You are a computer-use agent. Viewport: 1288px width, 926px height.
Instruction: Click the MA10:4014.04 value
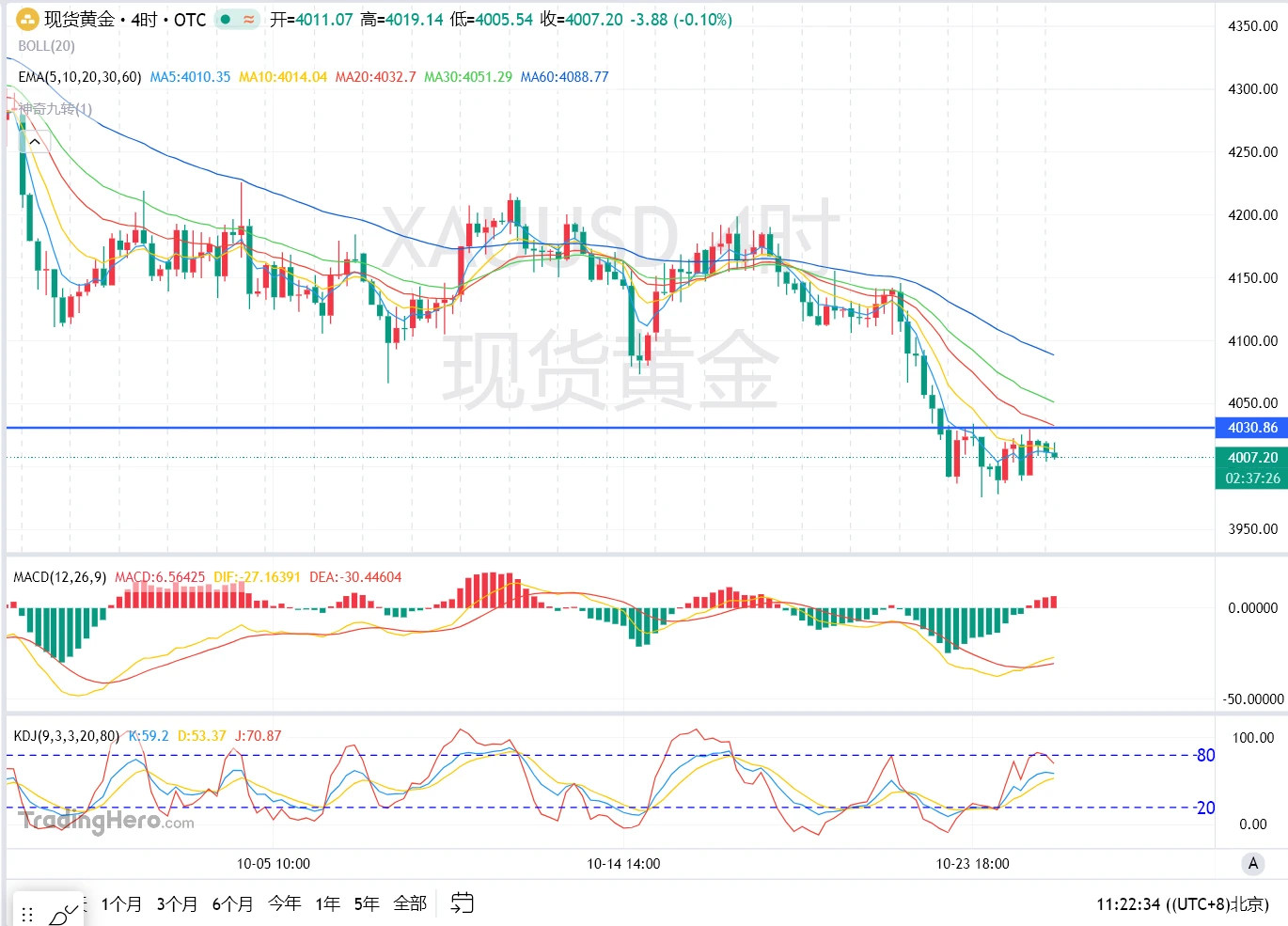pos(283,77)
